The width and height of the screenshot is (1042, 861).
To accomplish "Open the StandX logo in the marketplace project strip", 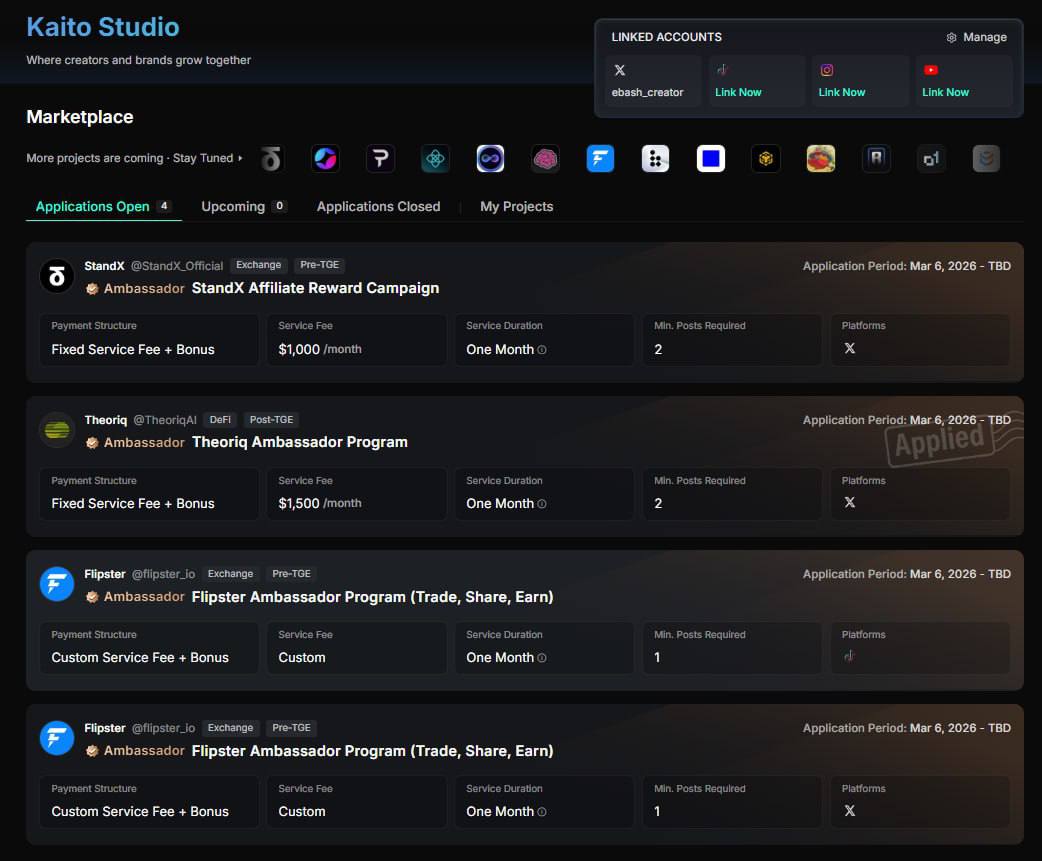I will coord(270,159).
